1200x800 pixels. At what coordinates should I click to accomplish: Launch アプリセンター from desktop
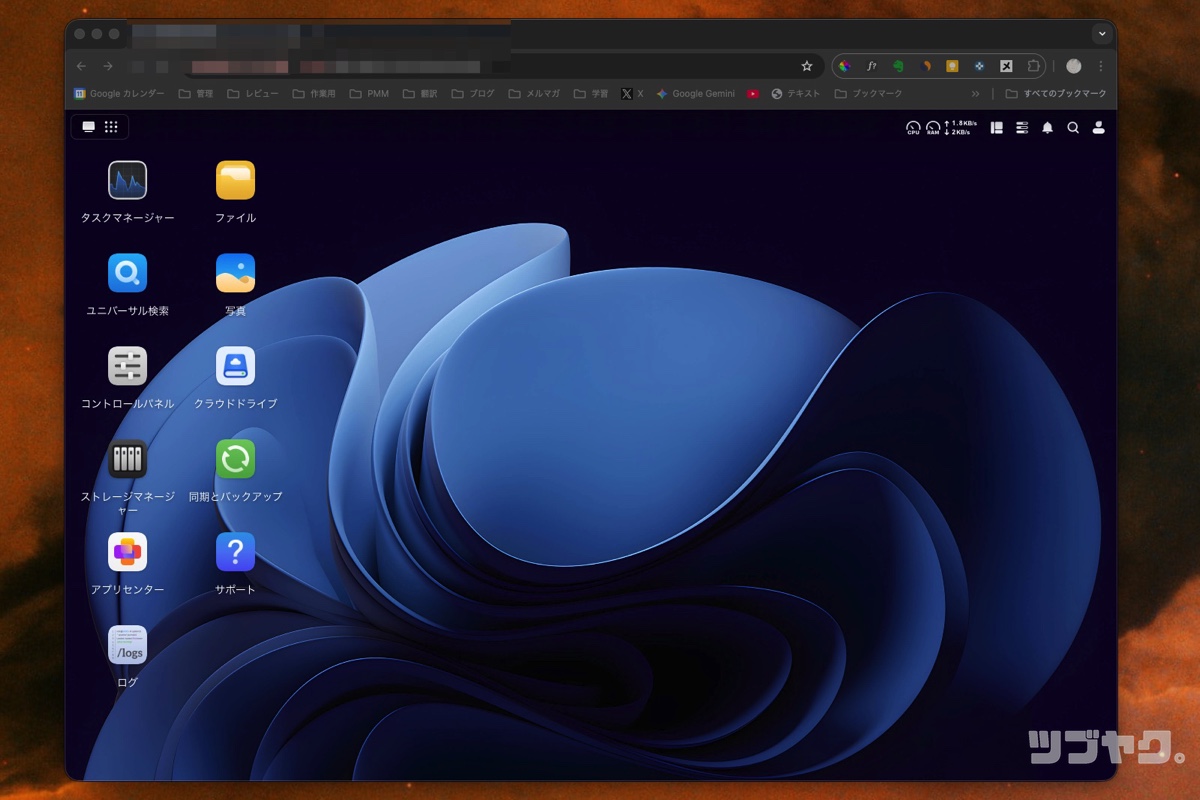point(127,552)
